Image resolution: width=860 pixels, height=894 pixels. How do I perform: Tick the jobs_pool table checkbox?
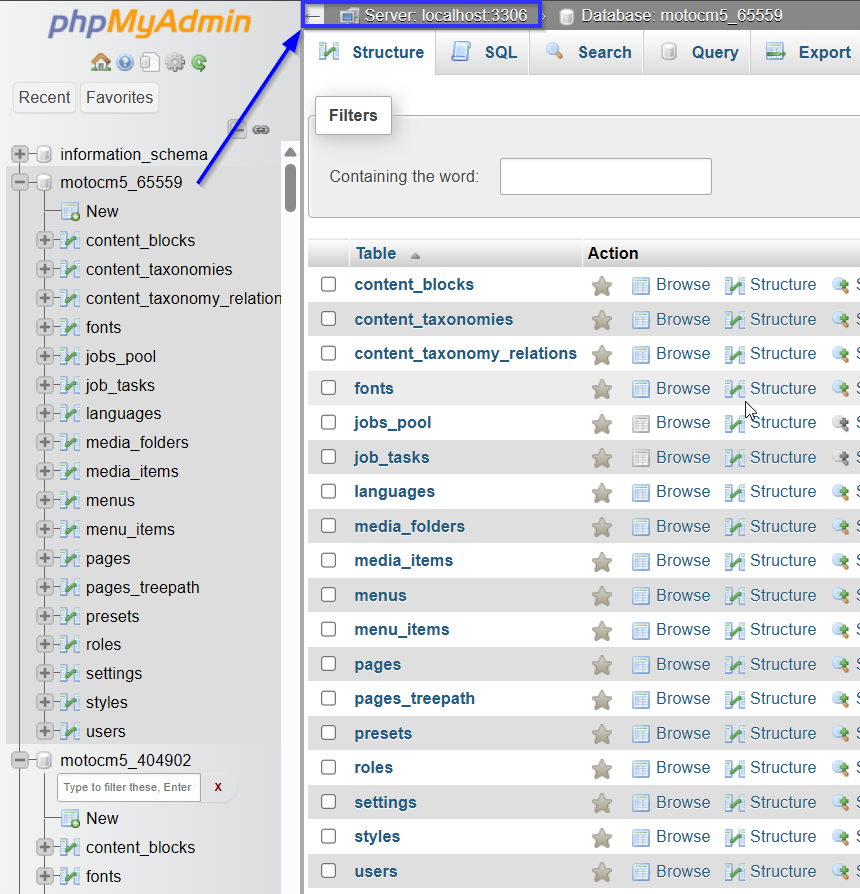point(328,422)
